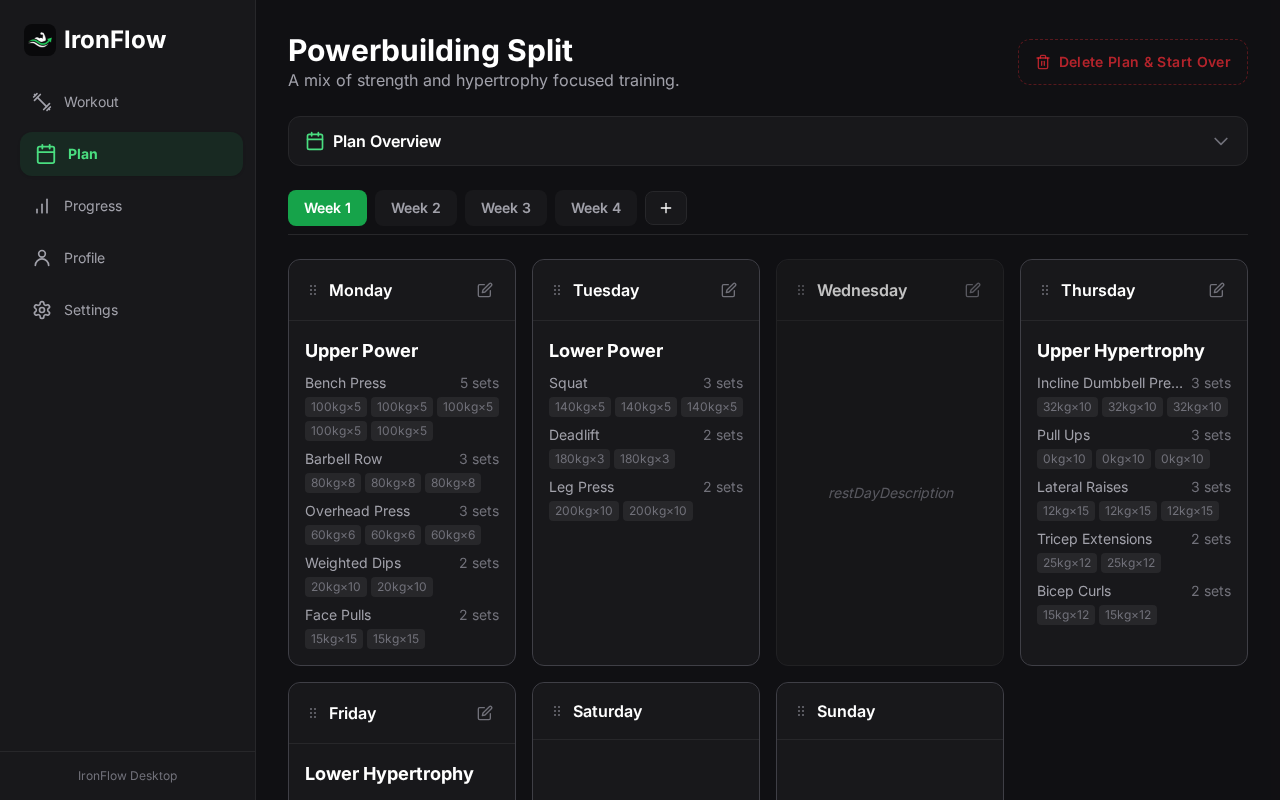Add a new week with the plus button
The image size is (1280, 800).
[x=665, y=208]
